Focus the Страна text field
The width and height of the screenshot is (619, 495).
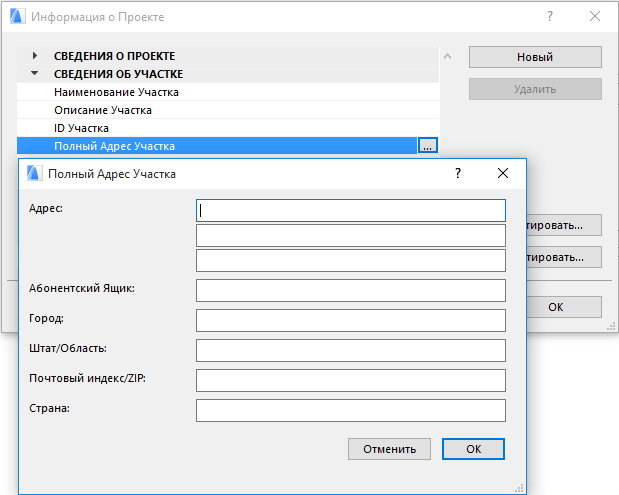coord(351,410)
